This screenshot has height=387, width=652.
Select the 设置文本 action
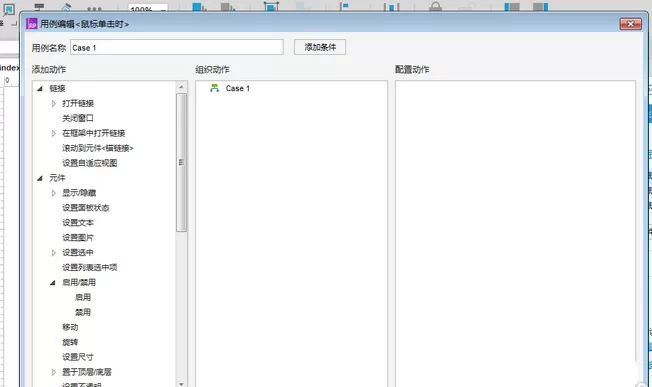pos(78,223)
